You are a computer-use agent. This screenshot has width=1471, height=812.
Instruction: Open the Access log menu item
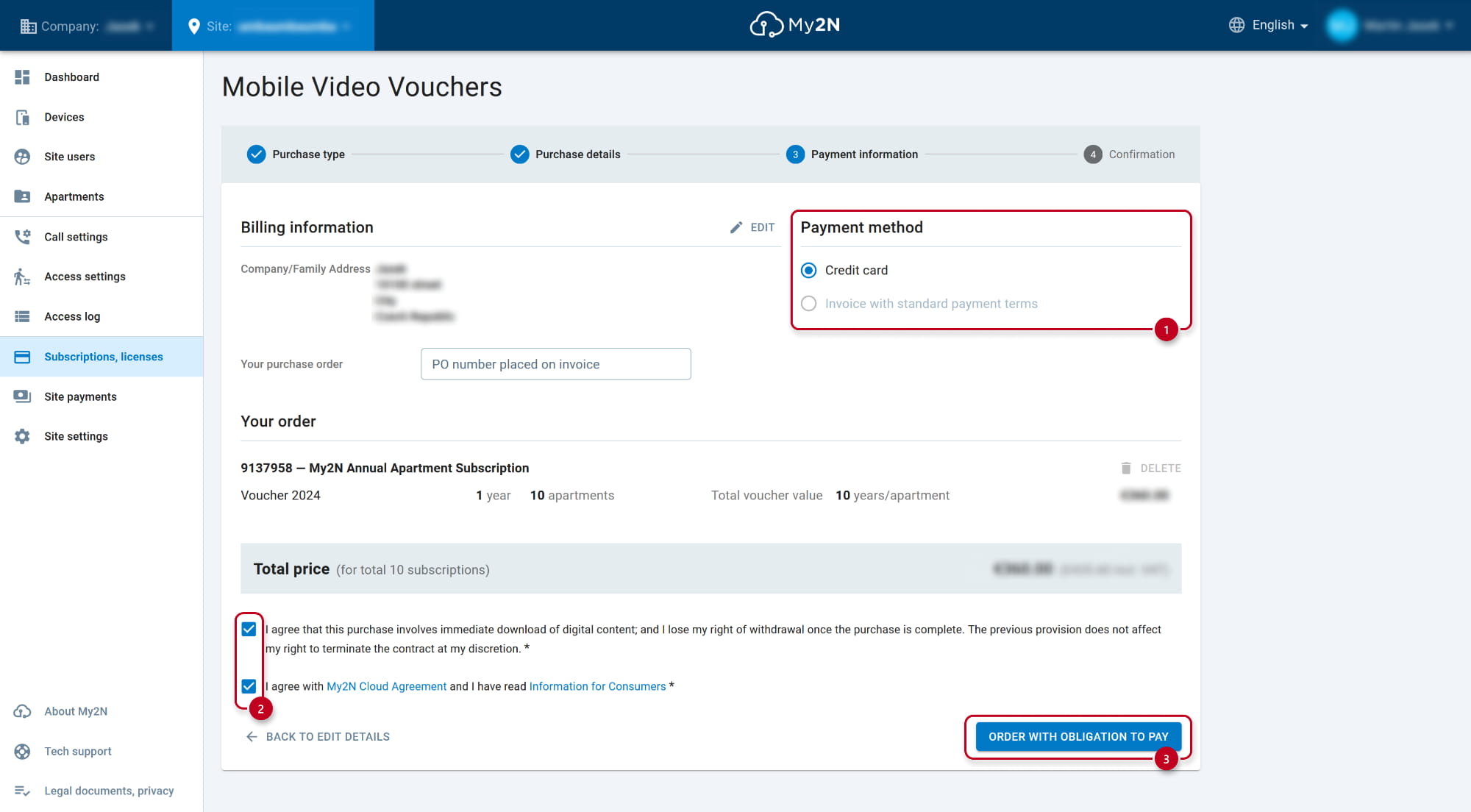72,316
